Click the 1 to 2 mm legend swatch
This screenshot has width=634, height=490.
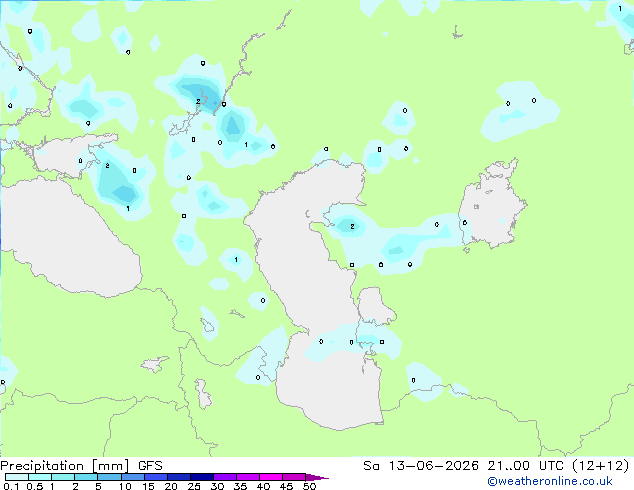(x=63, y=477)
